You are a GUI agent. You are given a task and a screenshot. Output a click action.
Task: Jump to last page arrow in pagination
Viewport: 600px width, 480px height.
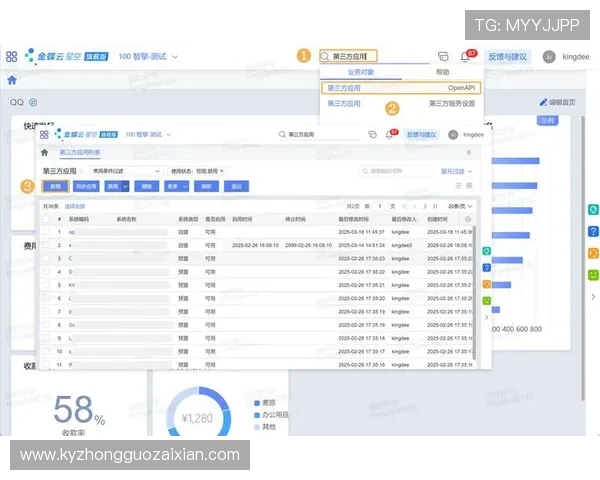435,206
